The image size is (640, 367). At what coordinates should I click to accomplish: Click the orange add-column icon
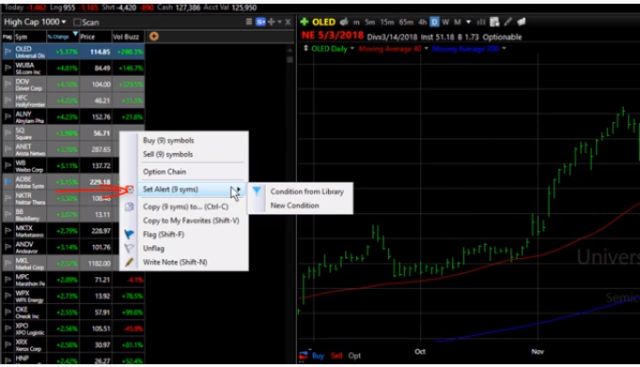click(154, 36)
